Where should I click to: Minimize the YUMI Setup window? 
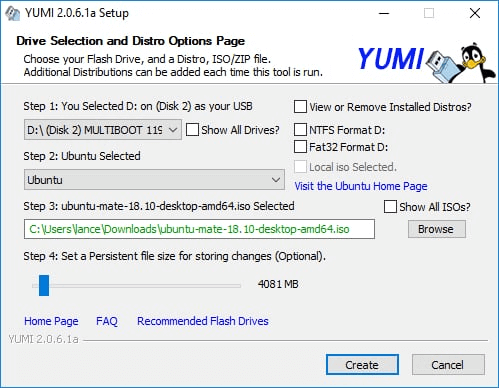pyautogui.click(x=384, y=13)
